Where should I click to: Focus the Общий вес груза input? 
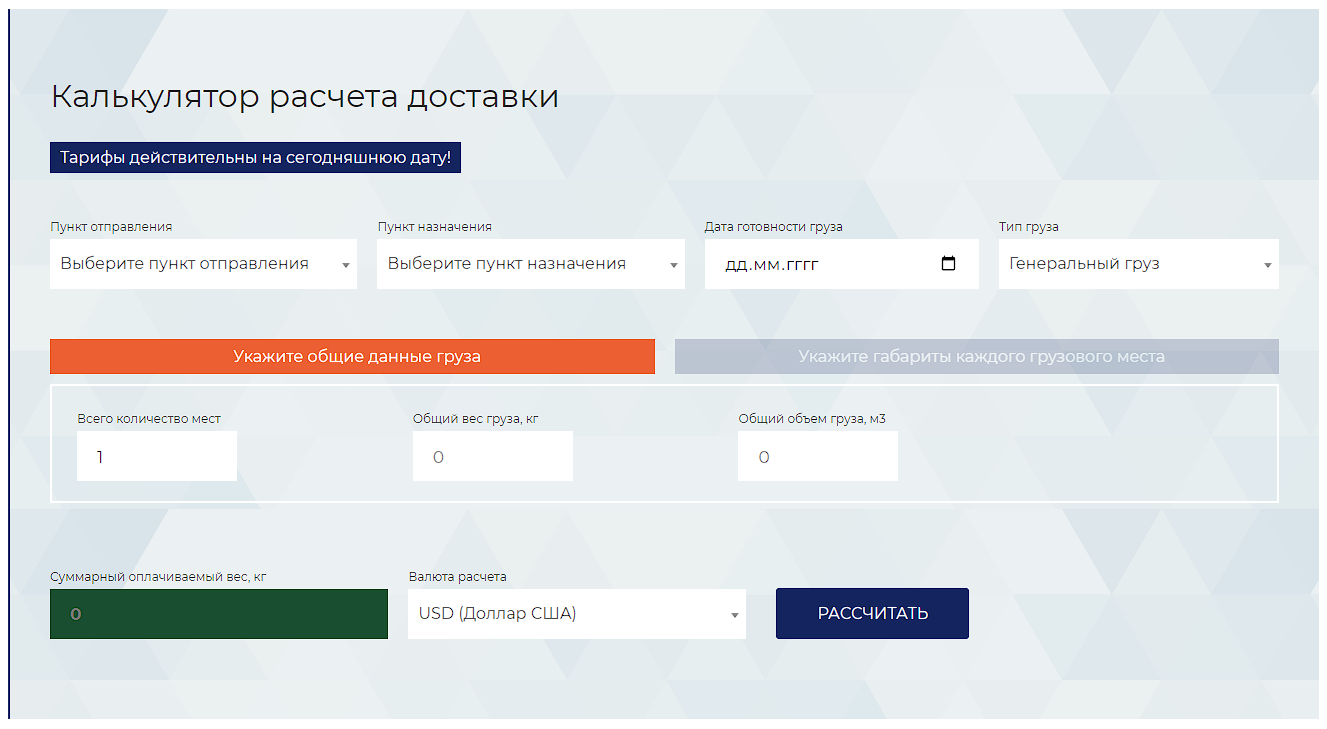coord(492,457)
